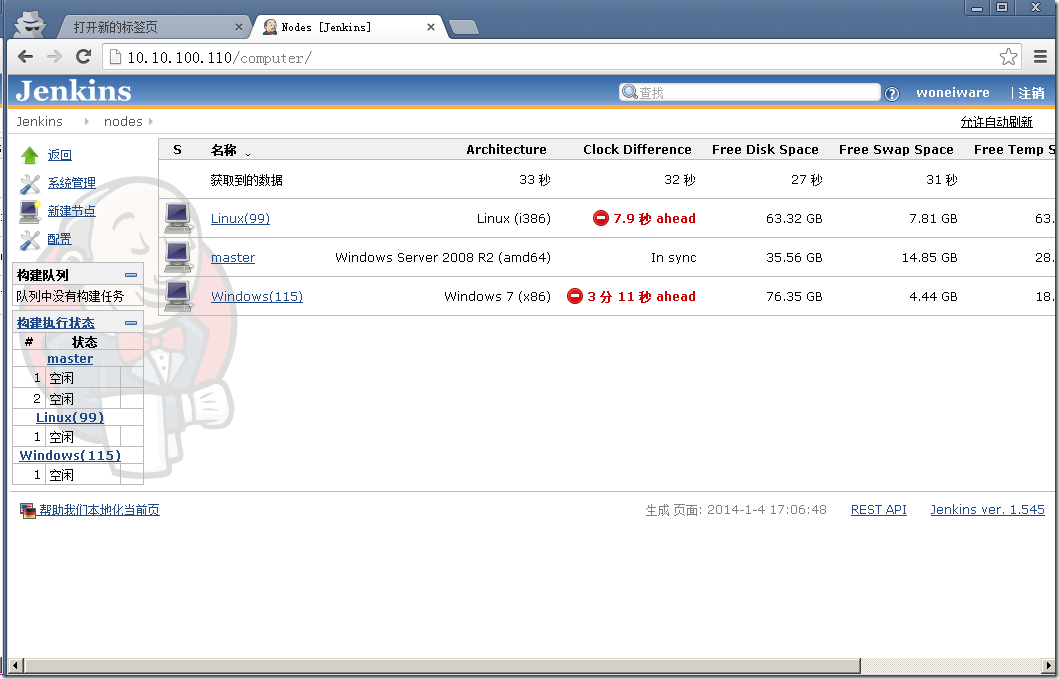
Task: Bookmark page with star icon
Action: click(1008, 57)
